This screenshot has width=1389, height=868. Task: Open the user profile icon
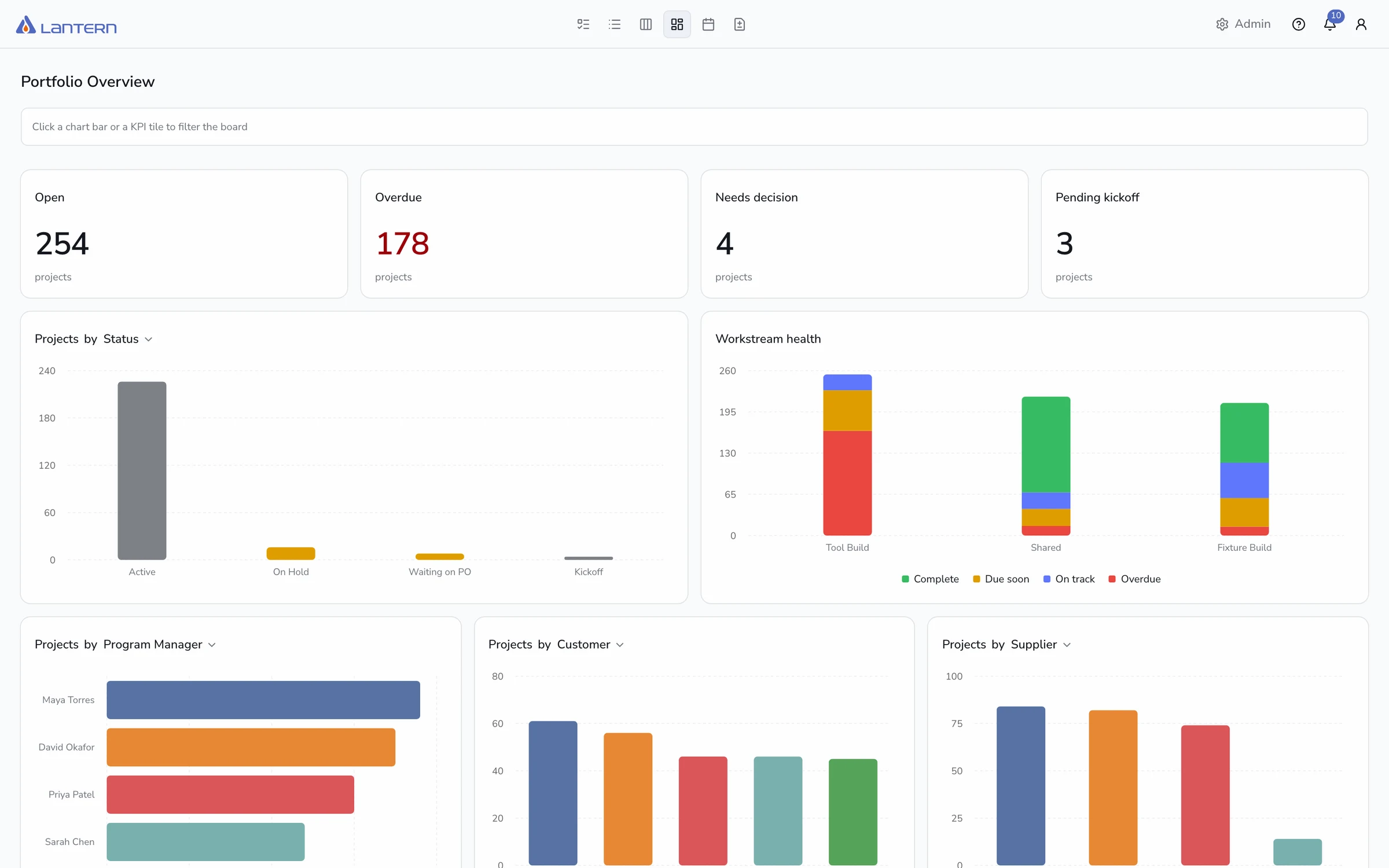[1361, 24]
